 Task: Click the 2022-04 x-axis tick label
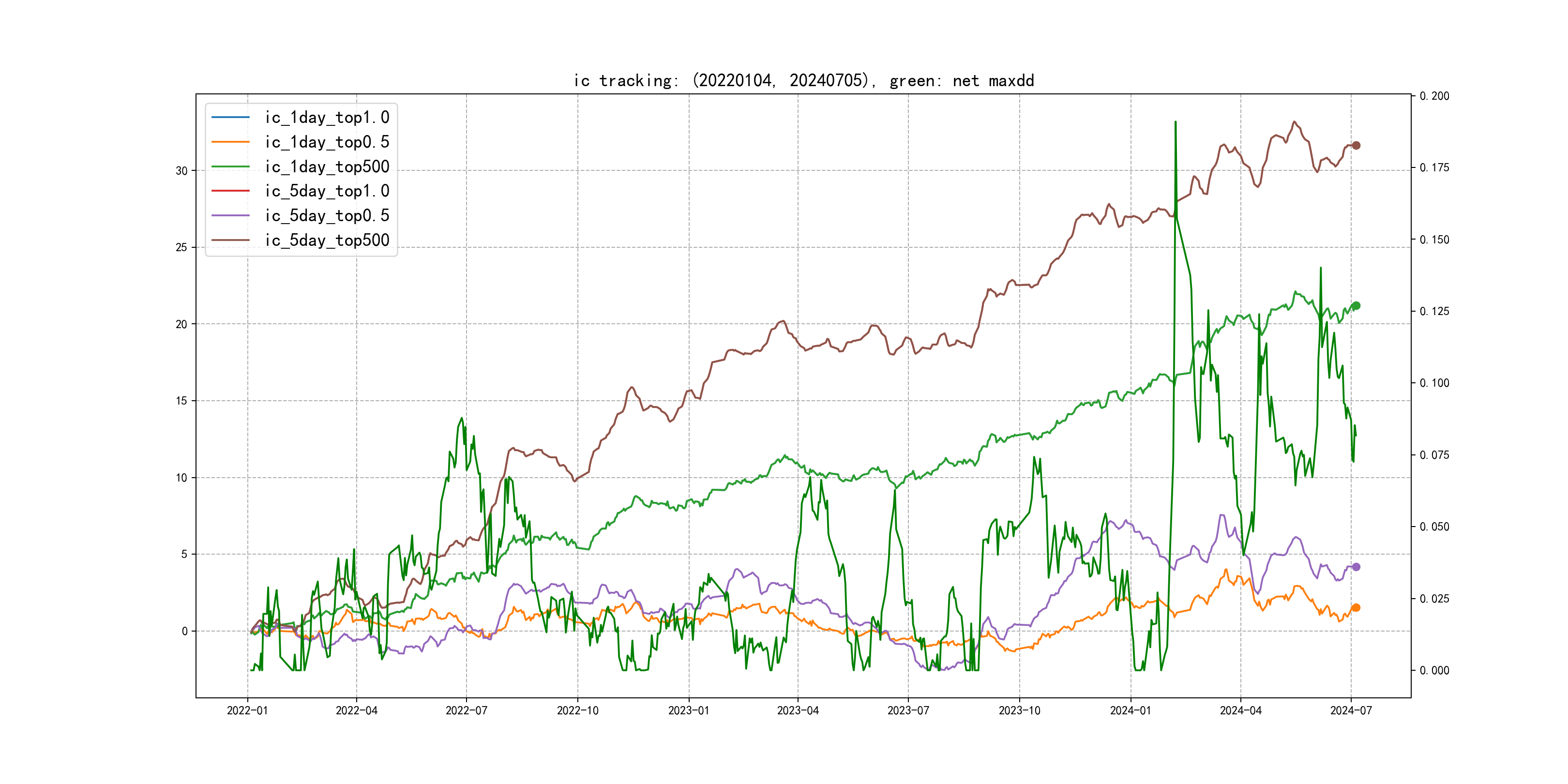click(357, 710)
